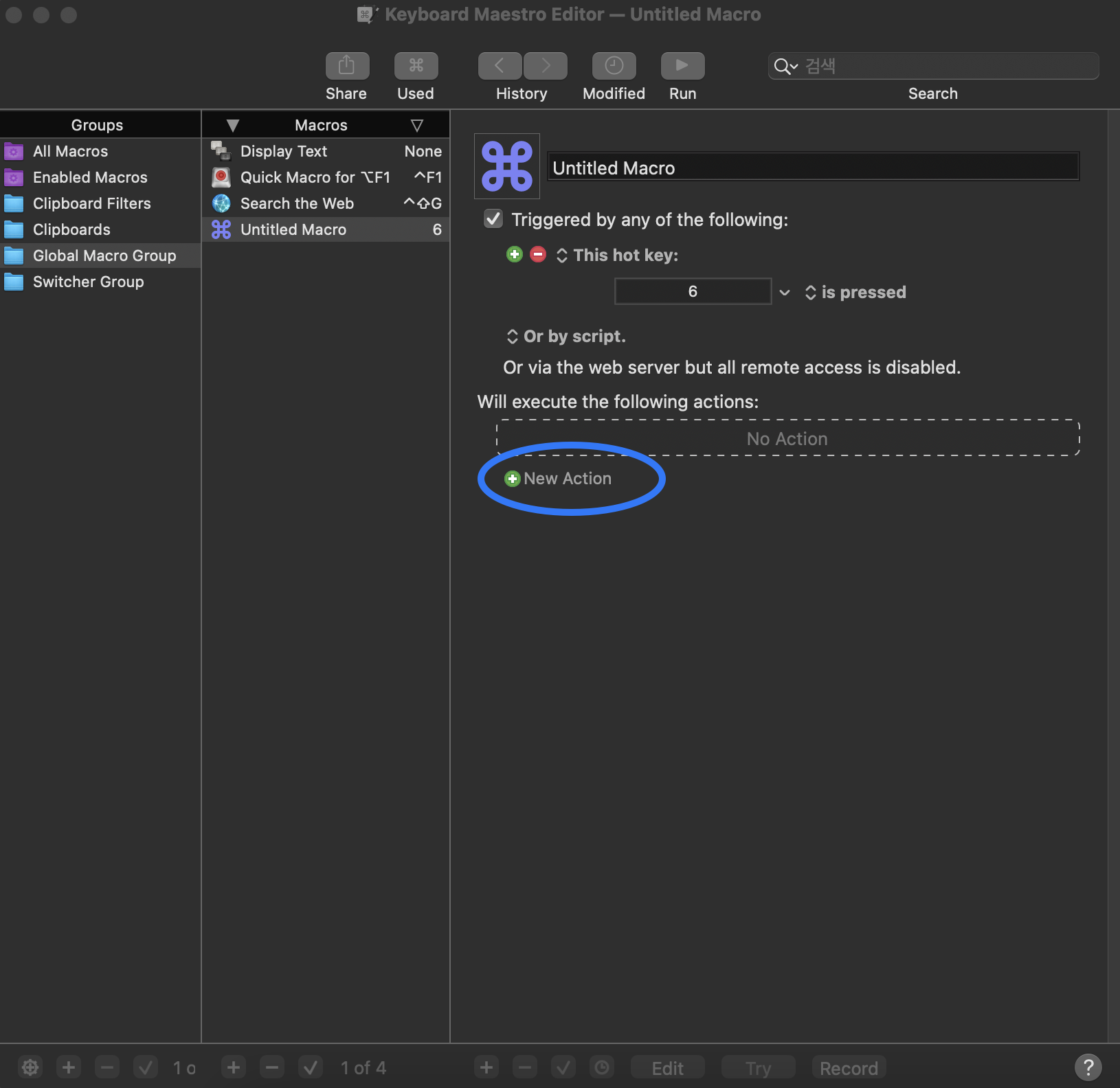The width and height of the screenshot is (1120, 1088).
Task: Toggle the 'Triggered by any of the following' checkbox
Action: 493,219
